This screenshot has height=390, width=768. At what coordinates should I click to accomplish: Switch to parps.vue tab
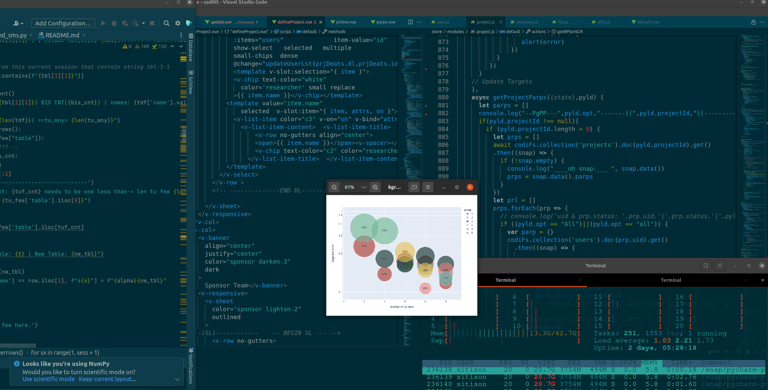(x=383, y=22)
